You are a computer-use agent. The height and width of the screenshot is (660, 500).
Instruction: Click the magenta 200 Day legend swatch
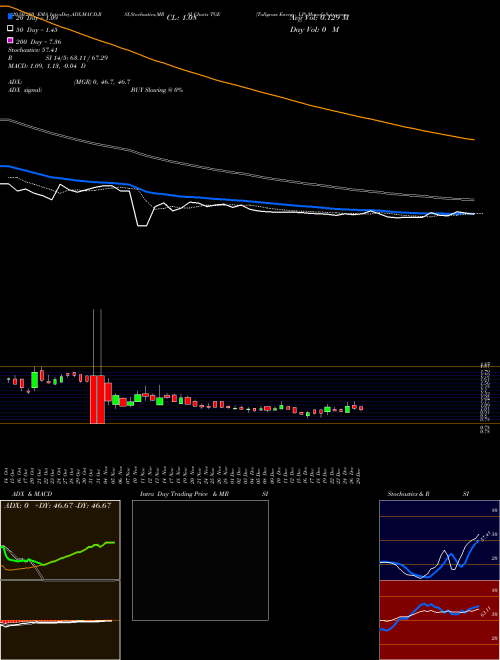coord(10,40)
